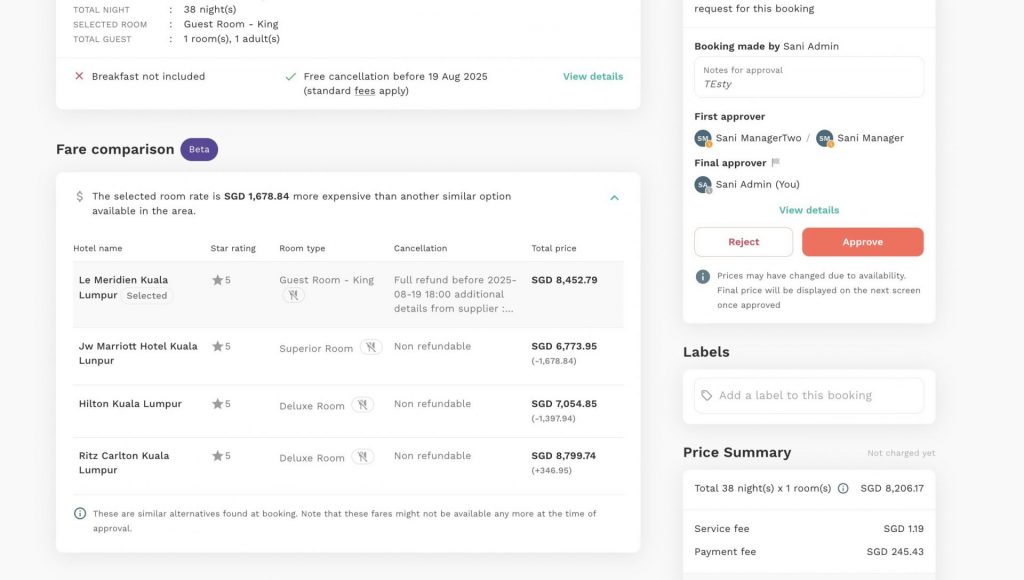1024x580 pixels.
Task: Approve the booking request
Action: pyautogui.click(x=863, y=242)
